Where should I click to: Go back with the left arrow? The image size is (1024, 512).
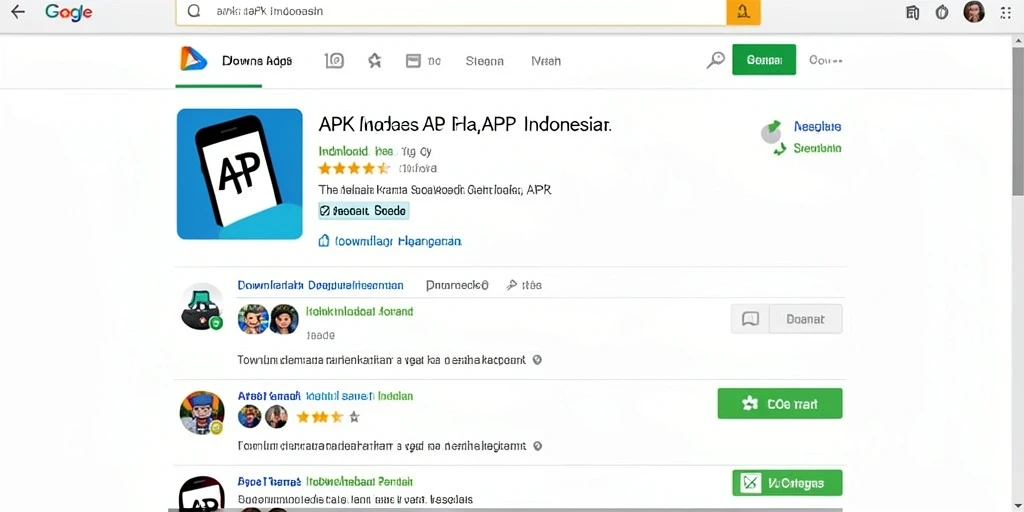point(18,12)
